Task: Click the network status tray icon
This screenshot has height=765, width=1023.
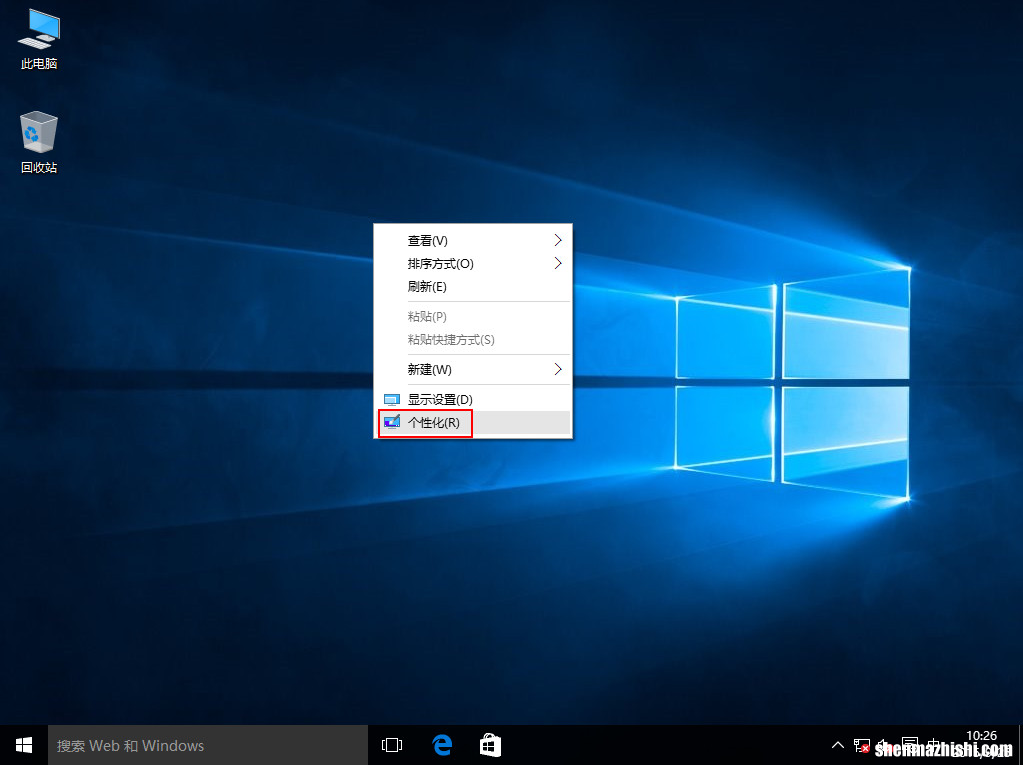Action: pyautogui.click(x=862, y=745)
